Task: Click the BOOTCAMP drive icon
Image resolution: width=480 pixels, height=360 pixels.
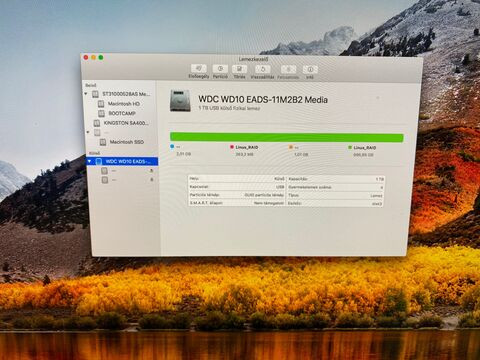Action: point(101,114)
